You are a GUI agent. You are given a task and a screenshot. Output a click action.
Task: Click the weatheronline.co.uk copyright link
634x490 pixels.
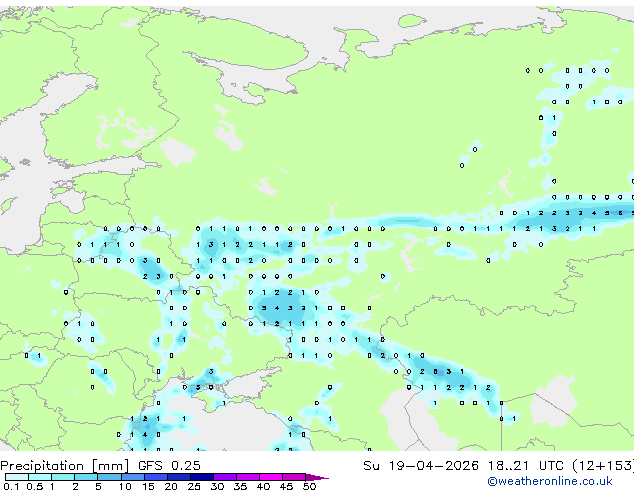pyautogui.click(x=550, y=481)
